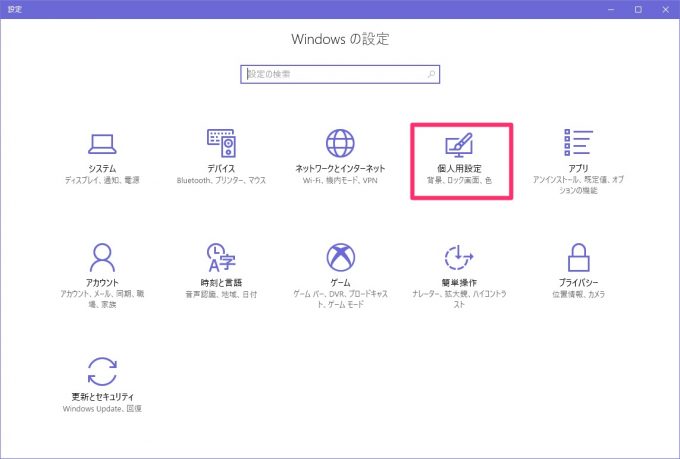Viewport: 680px width, 459px height.
Task: Open the ゲーム Xbox icon
Action: (x=340, y=257)
